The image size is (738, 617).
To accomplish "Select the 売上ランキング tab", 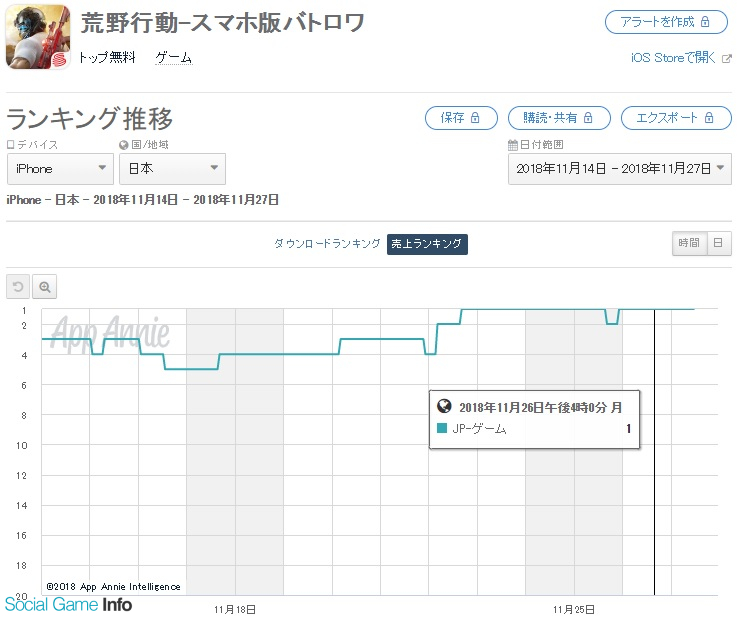I will 427,244.
